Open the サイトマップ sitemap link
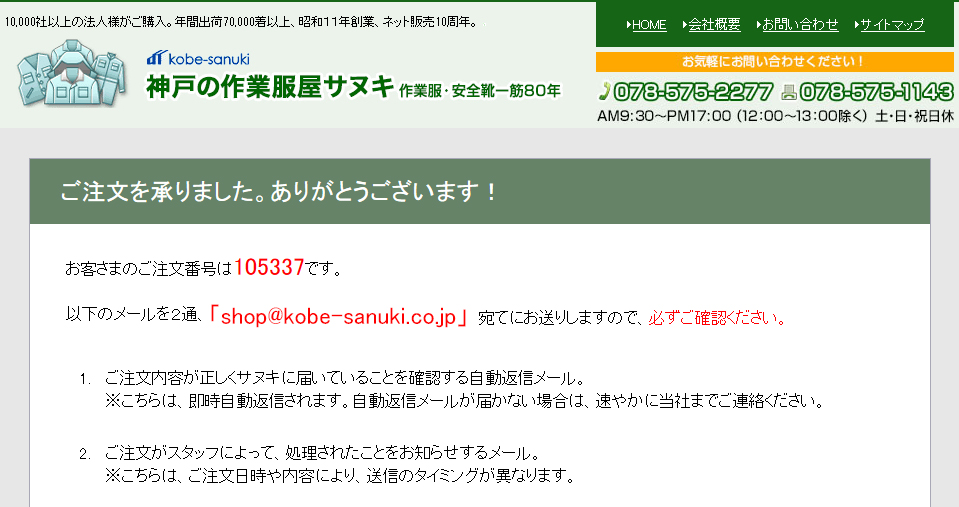 (x=892, y=25)
